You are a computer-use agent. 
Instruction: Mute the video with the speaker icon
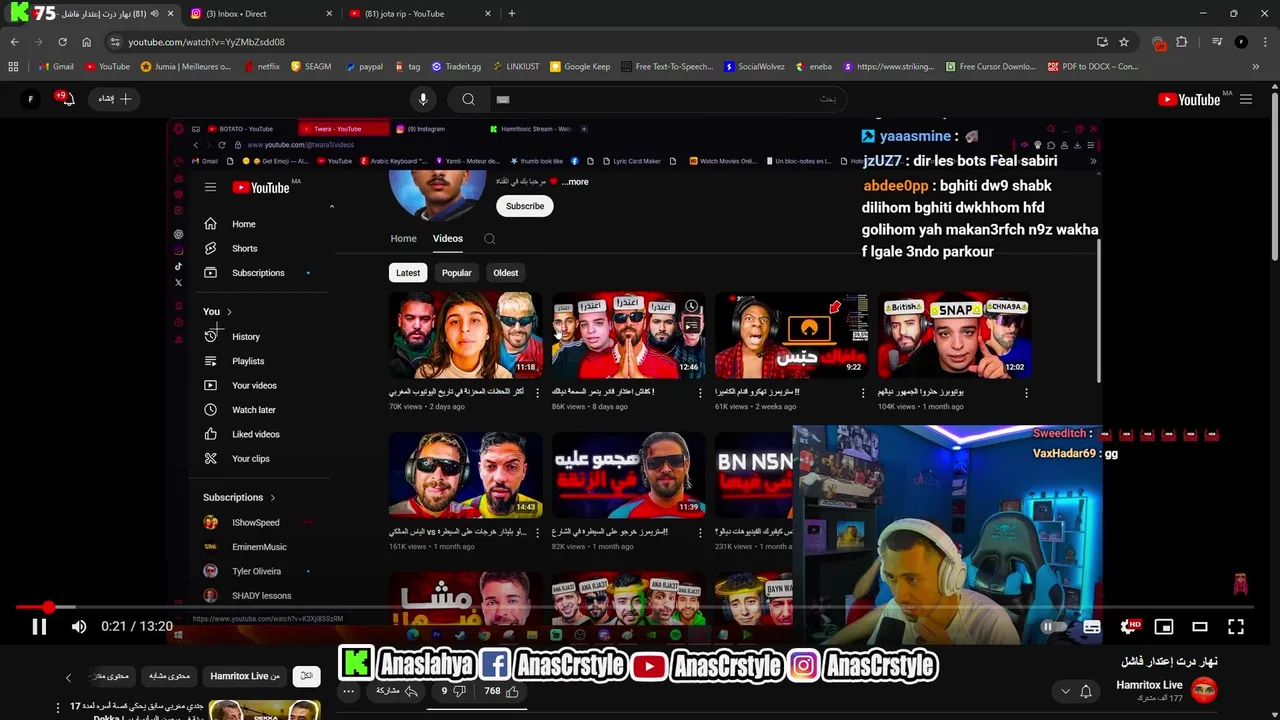tap(79, 627)
